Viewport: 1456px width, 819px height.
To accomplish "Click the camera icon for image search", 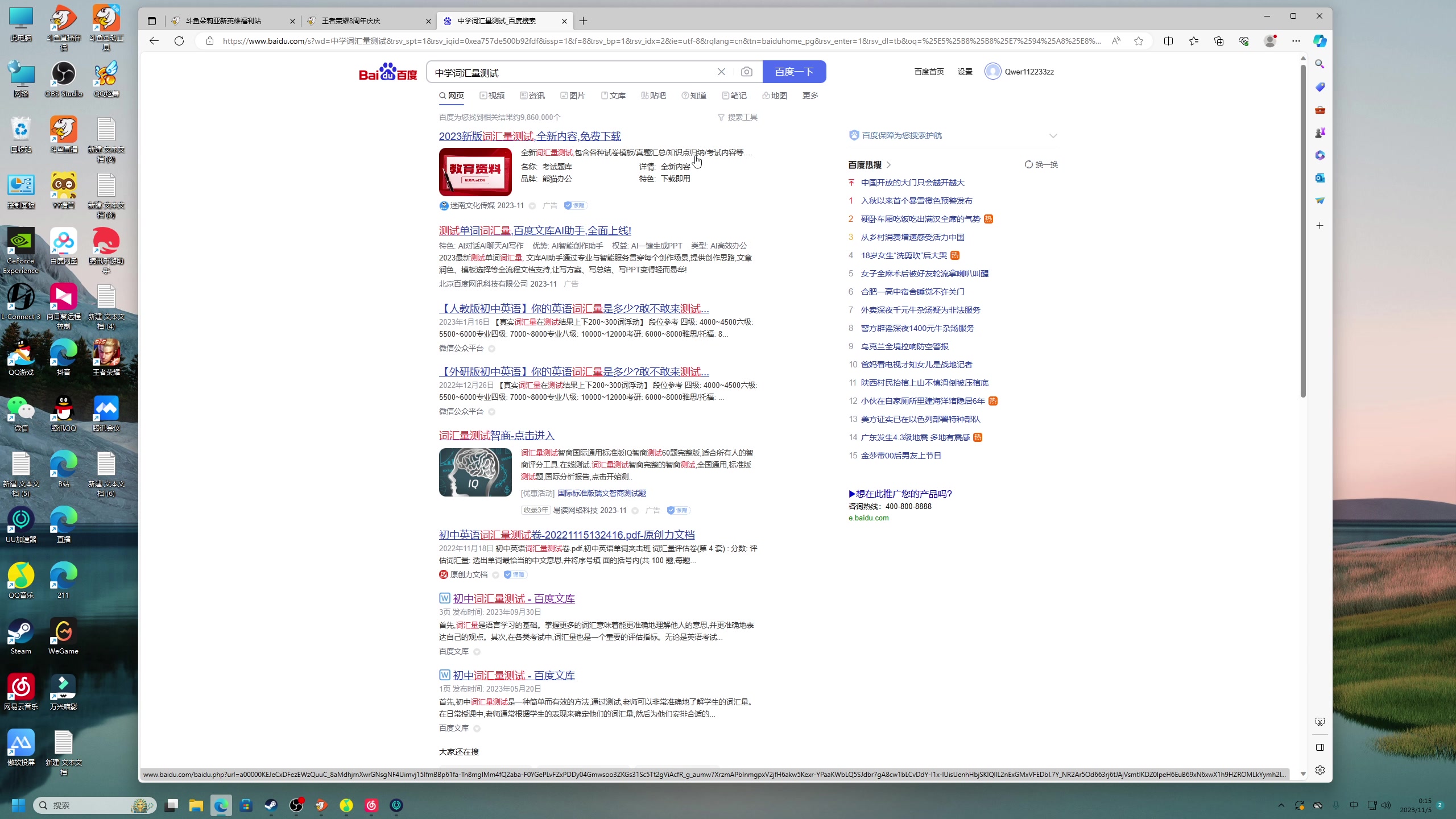I will (x=747, y=72).
